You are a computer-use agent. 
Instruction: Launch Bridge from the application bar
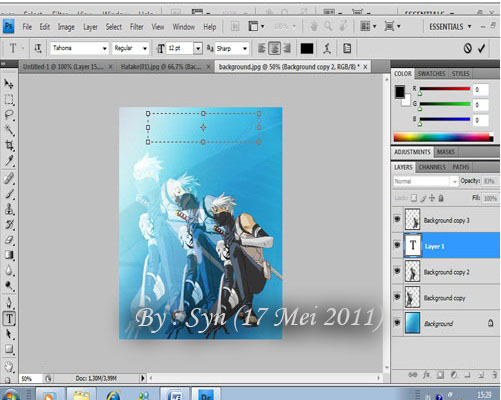tap(235, 26)
